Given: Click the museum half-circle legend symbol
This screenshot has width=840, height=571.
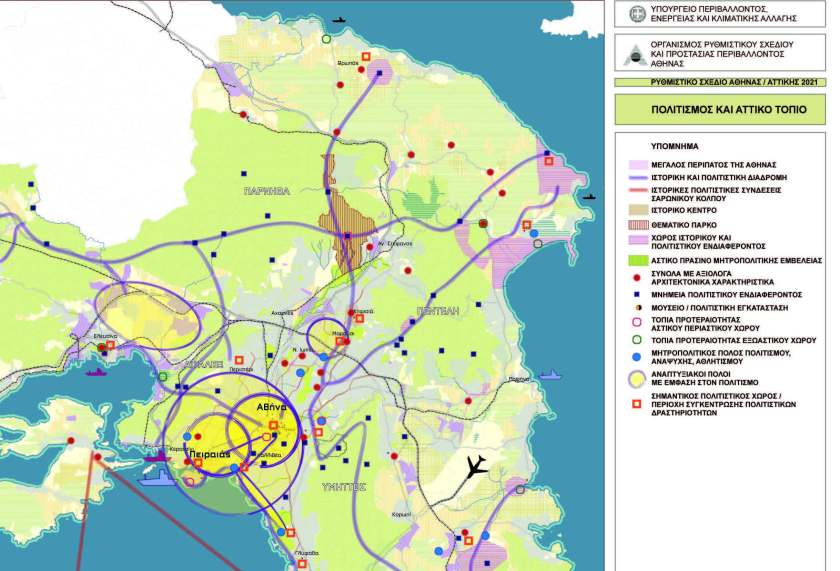Looking at the screenshot, I should click(x=637, y=308).
